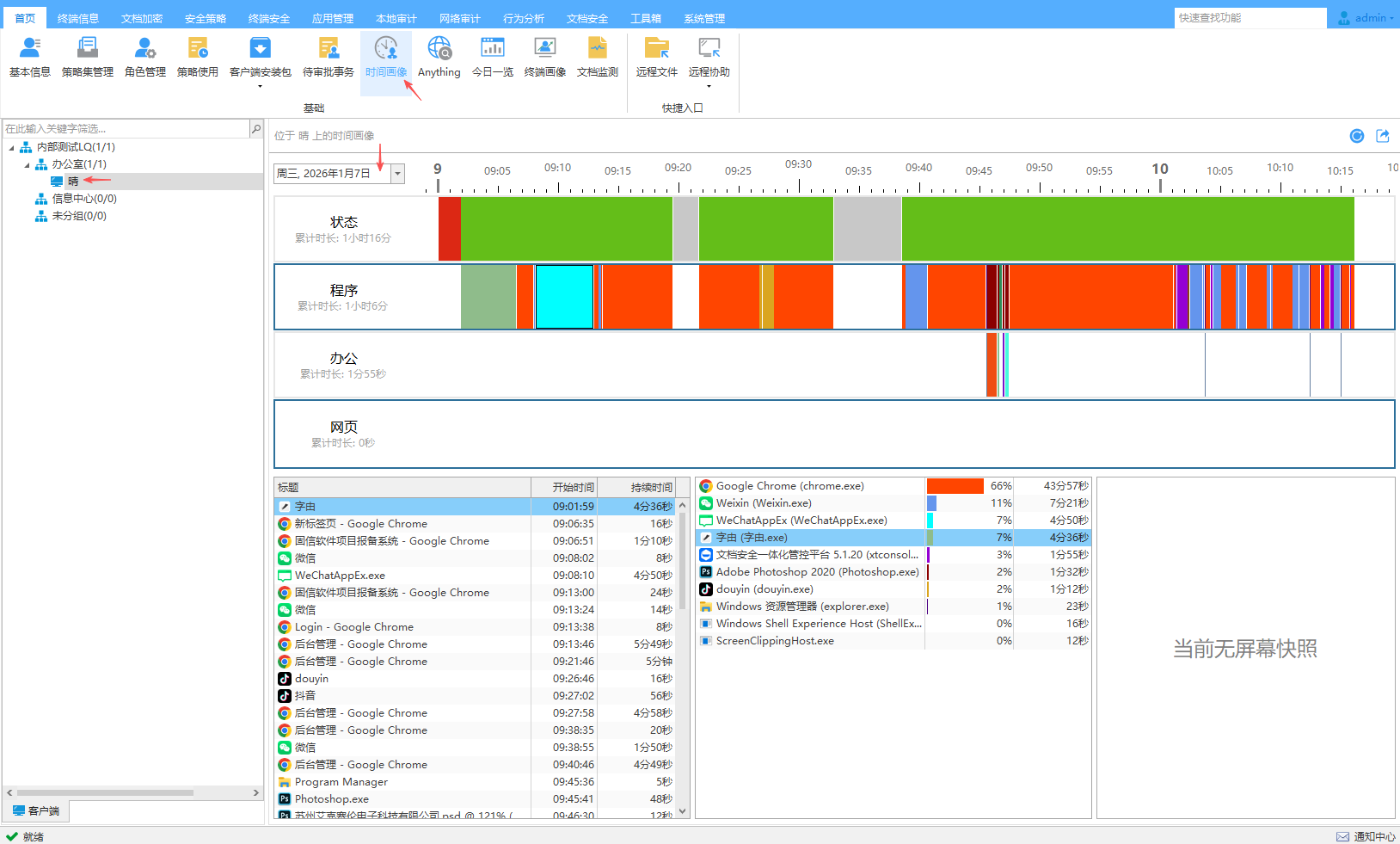Collapse the 内部测试LQ tree node
The height and width of the screenshot is (844, 1400).
point(12,148)
